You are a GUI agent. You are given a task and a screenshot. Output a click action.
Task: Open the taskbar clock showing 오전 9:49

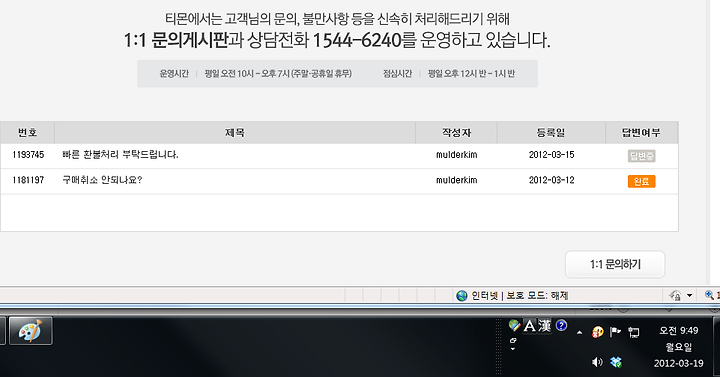click(679, 347)
